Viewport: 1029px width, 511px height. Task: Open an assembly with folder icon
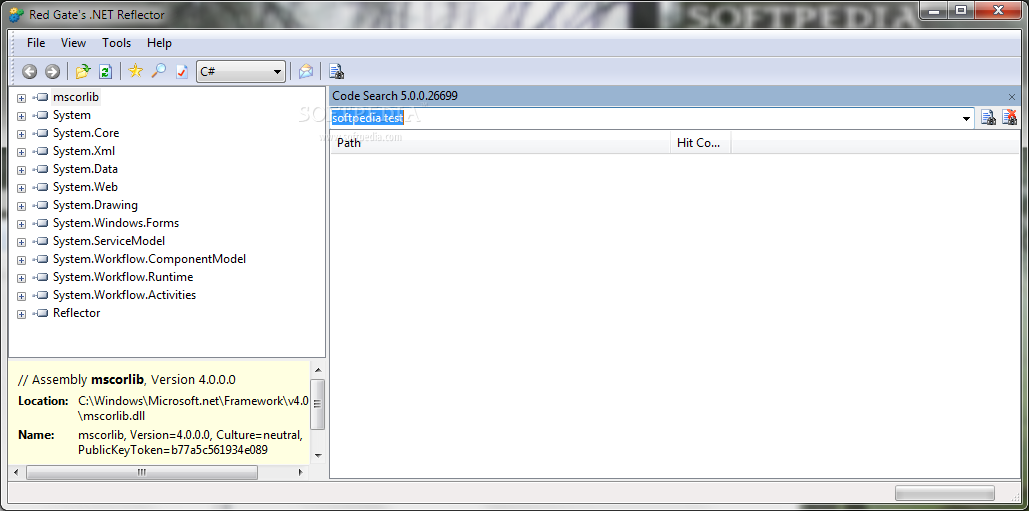83,72
